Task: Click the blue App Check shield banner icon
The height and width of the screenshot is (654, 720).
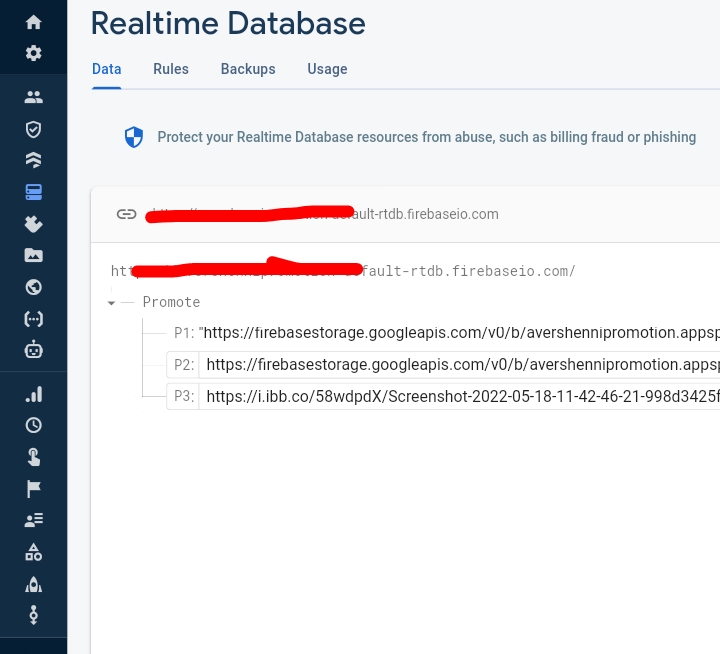Action: pyautogui.click(x=134, y=137)
